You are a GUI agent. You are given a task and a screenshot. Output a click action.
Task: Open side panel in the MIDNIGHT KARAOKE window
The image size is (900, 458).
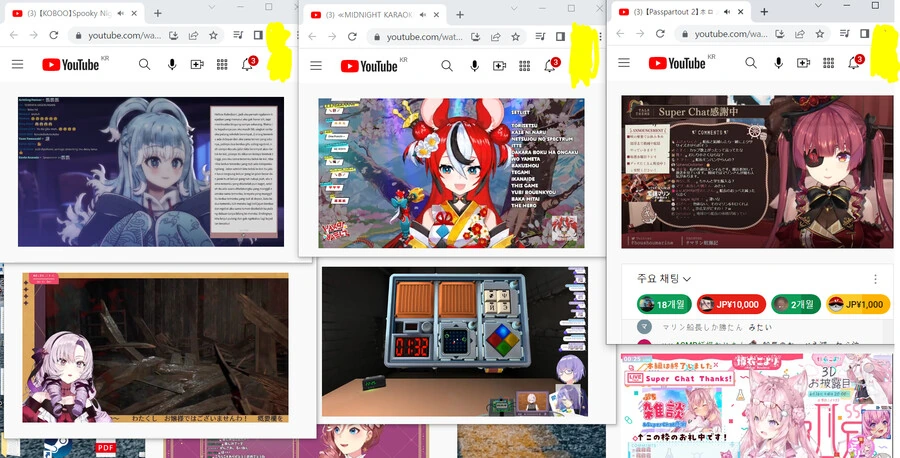[560, 37]
